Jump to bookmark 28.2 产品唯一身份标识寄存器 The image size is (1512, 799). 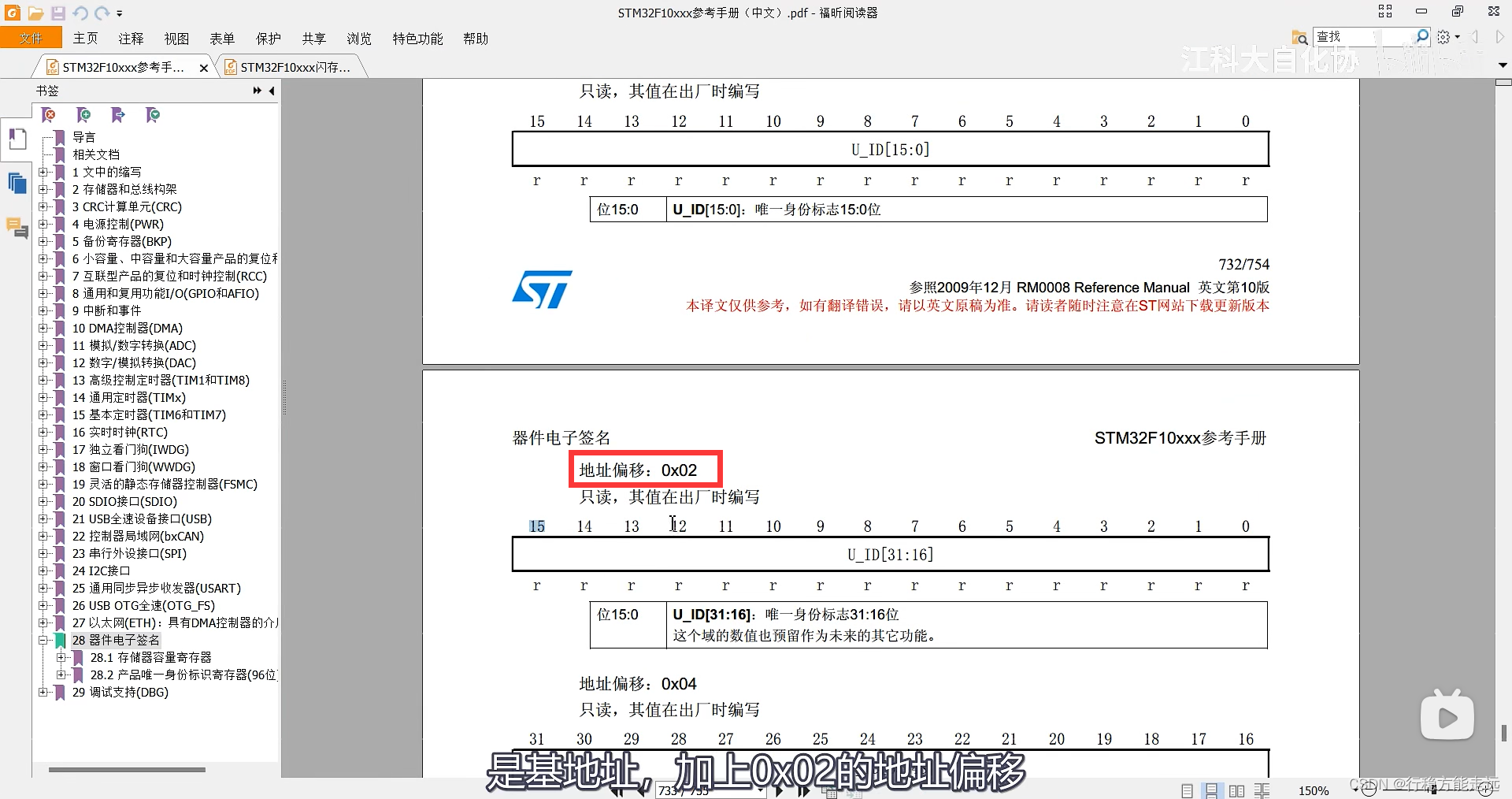[x=183, y=675]
